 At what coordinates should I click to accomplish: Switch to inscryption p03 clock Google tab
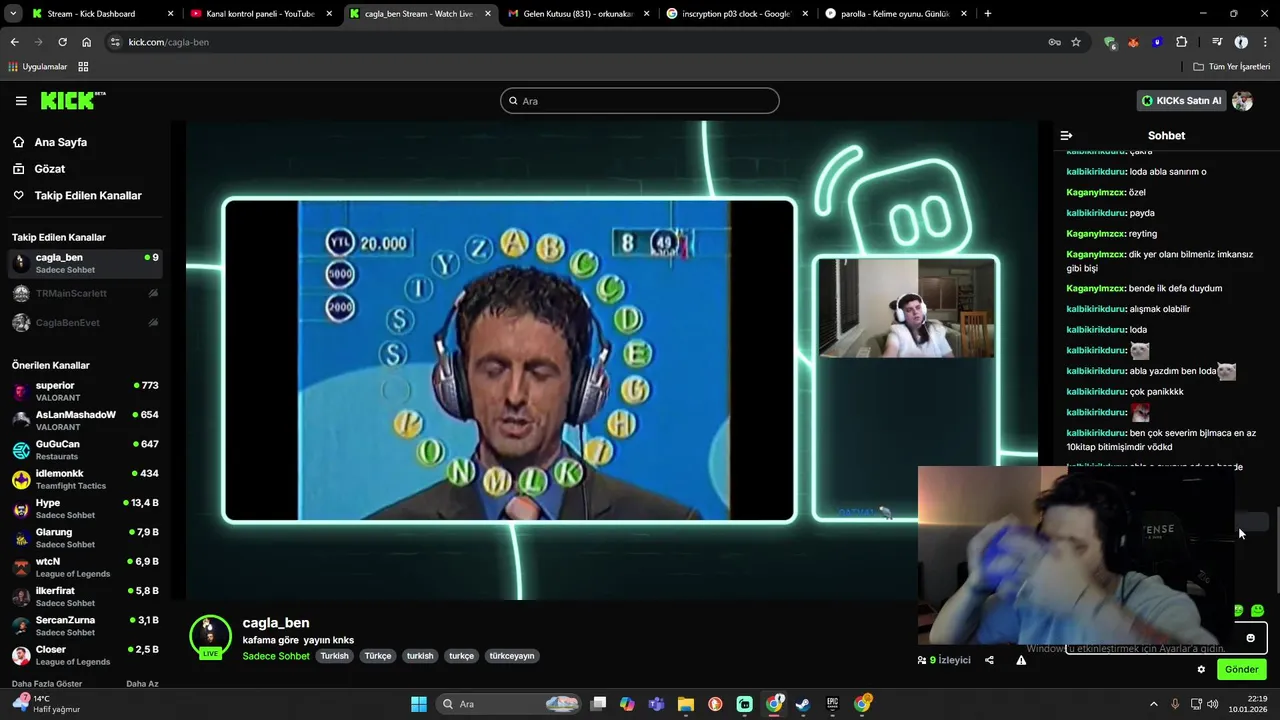(x=736, y=14)
